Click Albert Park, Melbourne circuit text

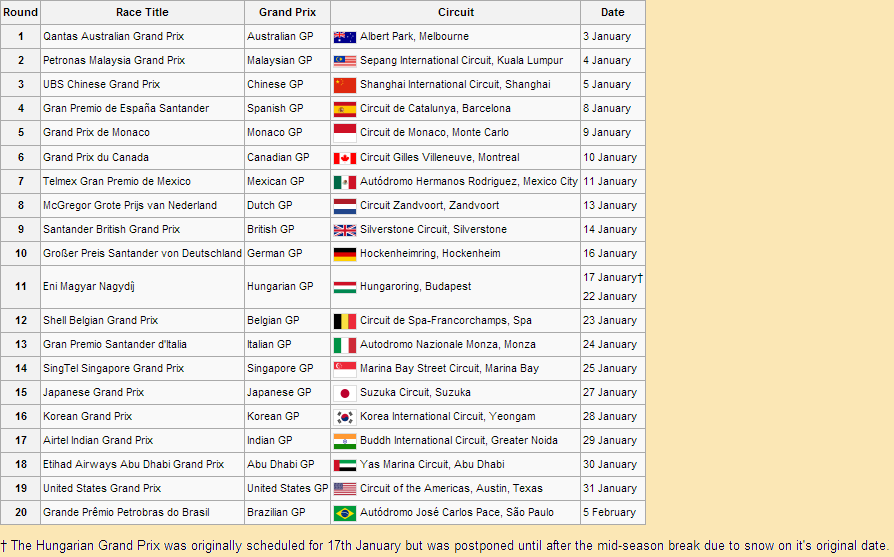415,36
